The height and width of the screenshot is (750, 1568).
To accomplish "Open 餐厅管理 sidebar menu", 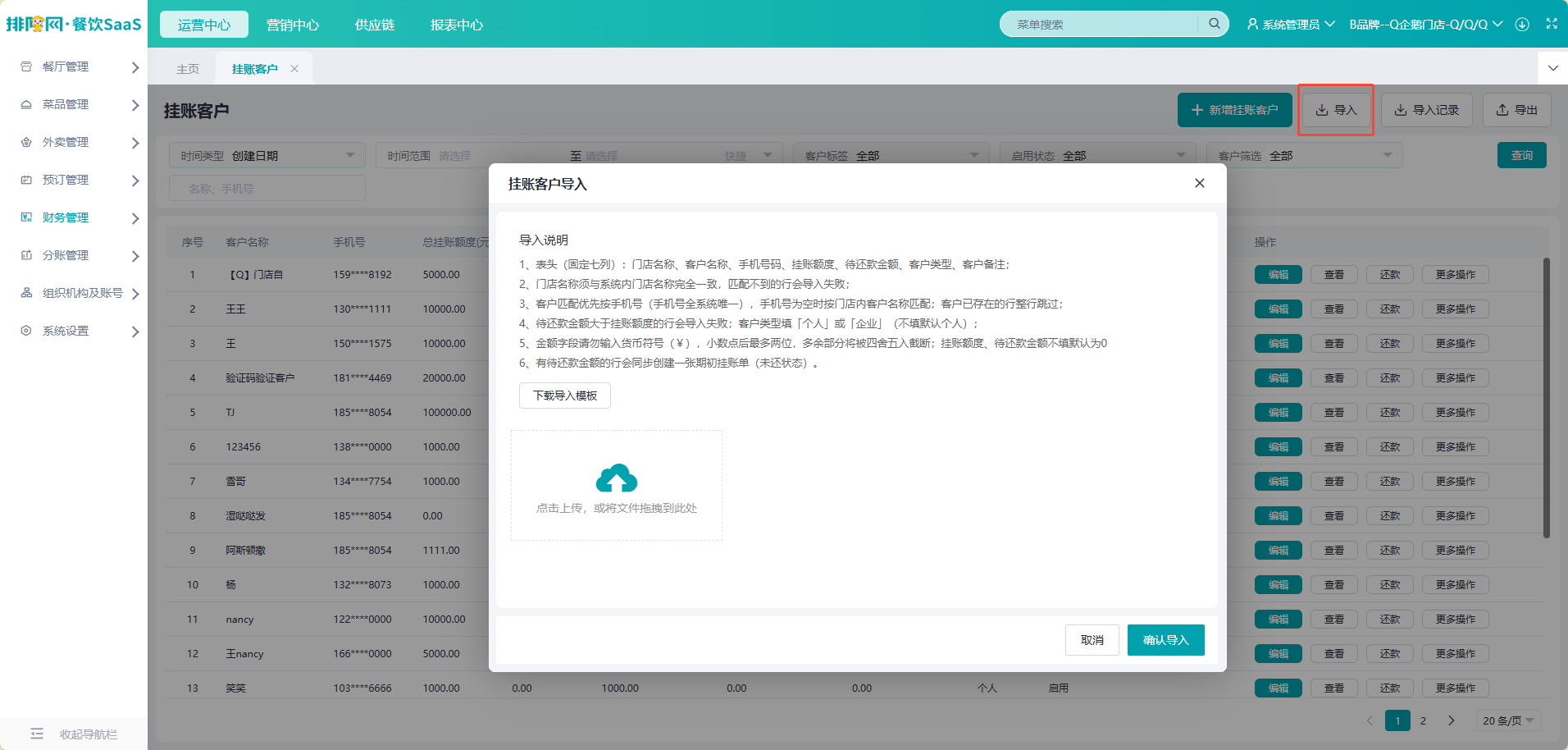I will coord(74,66).
